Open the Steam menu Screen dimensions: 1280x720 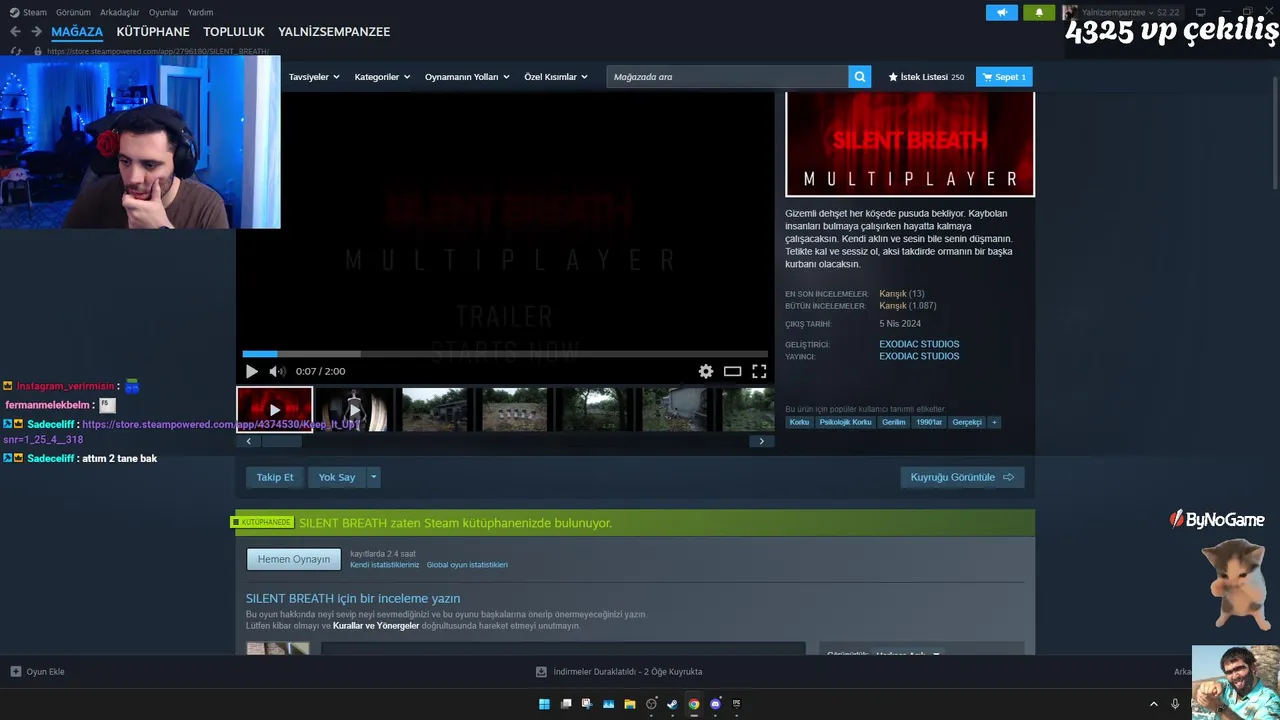[x=29, y=12]
